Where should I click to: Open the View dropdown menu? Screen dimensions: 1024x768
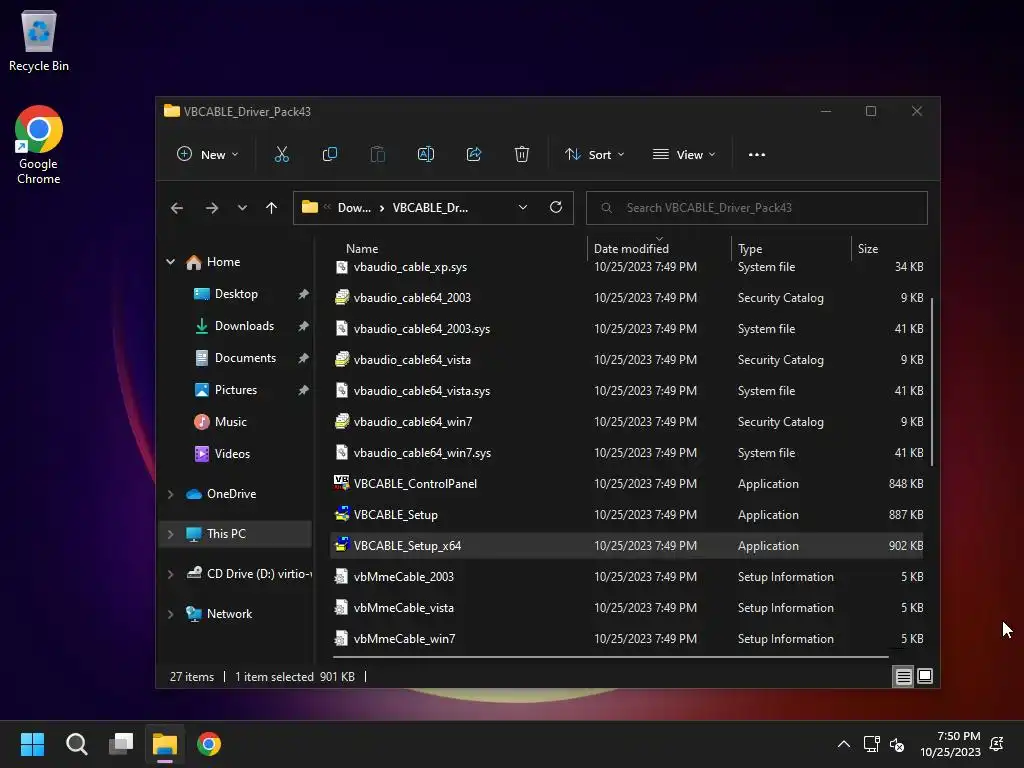(684, 155)
